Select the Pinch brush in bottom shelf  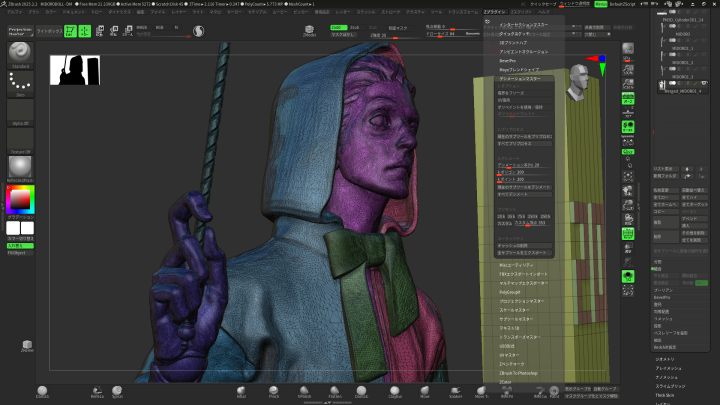pyautogui.click(x=274, y=391)
